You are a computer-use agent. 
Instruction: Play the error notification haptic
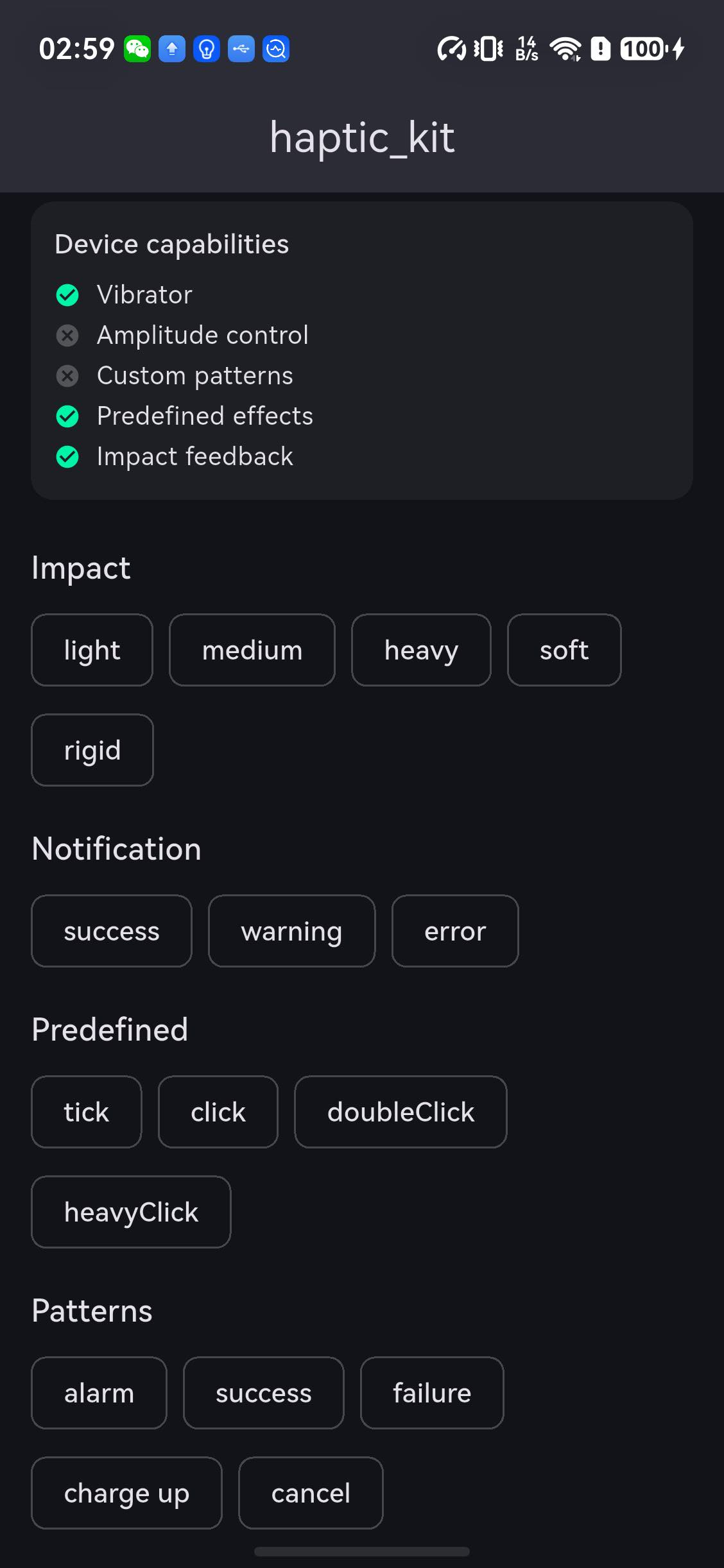click(455, 931)
